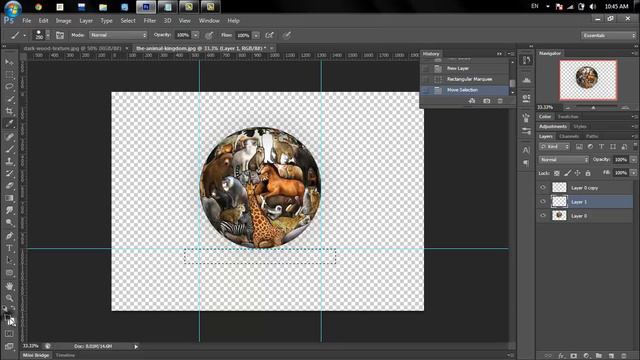Change the screen mode

click(9, 347)
